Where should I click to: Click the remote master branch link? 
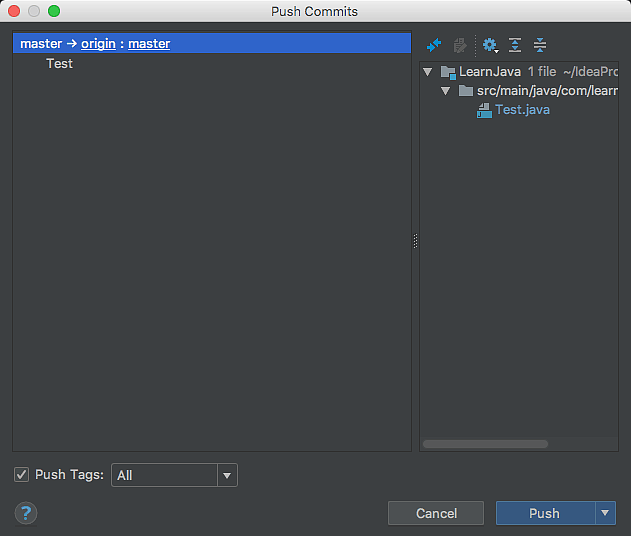click(149, 44)
